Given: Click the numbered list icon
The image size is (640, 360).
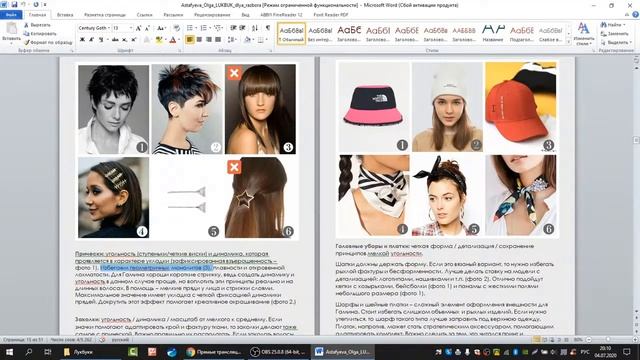Looking at the screenshot, I should coord(204,28).
